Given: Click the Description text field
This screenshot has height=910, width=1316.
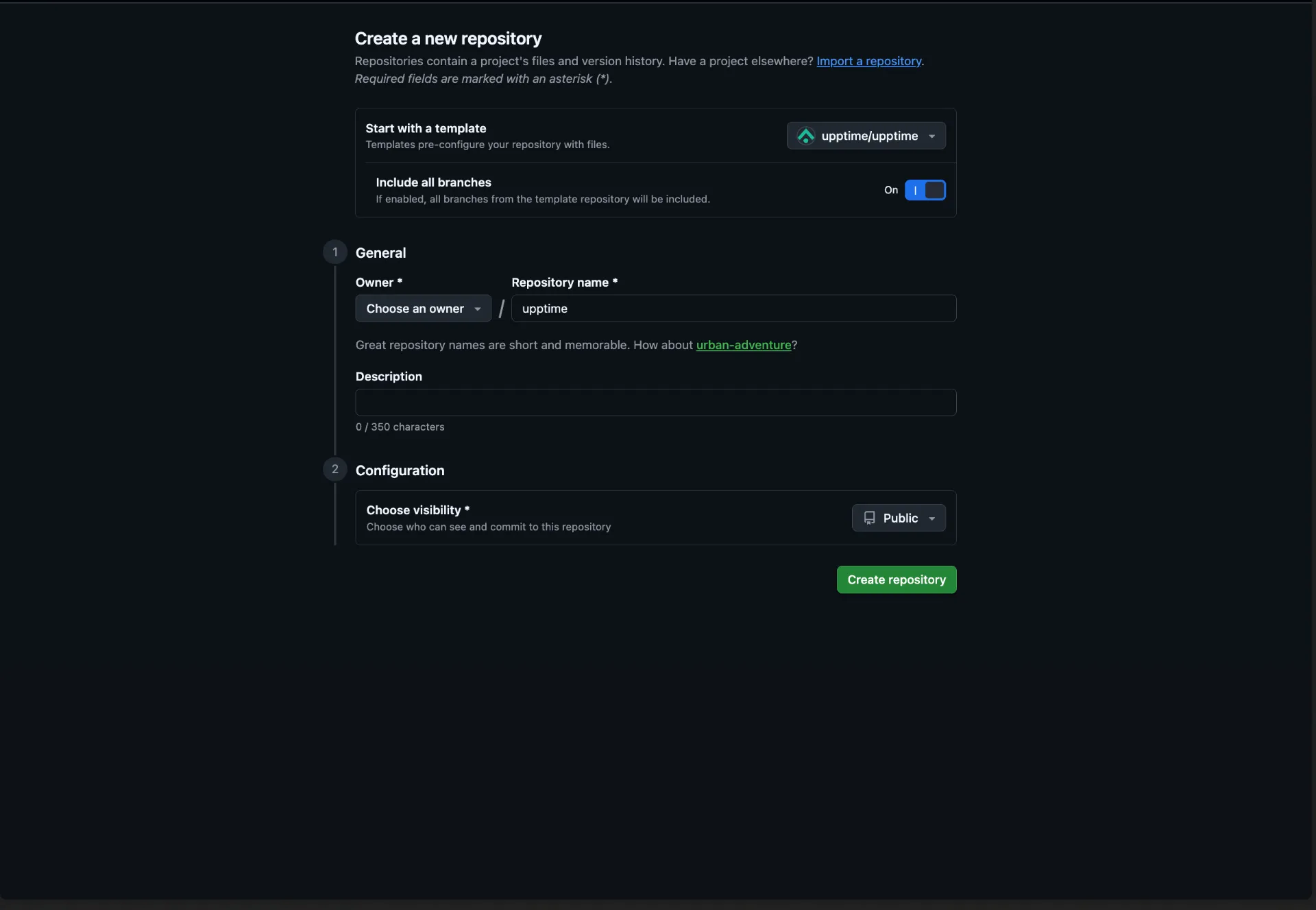Looking at the screenshot, I should (655, 403).
